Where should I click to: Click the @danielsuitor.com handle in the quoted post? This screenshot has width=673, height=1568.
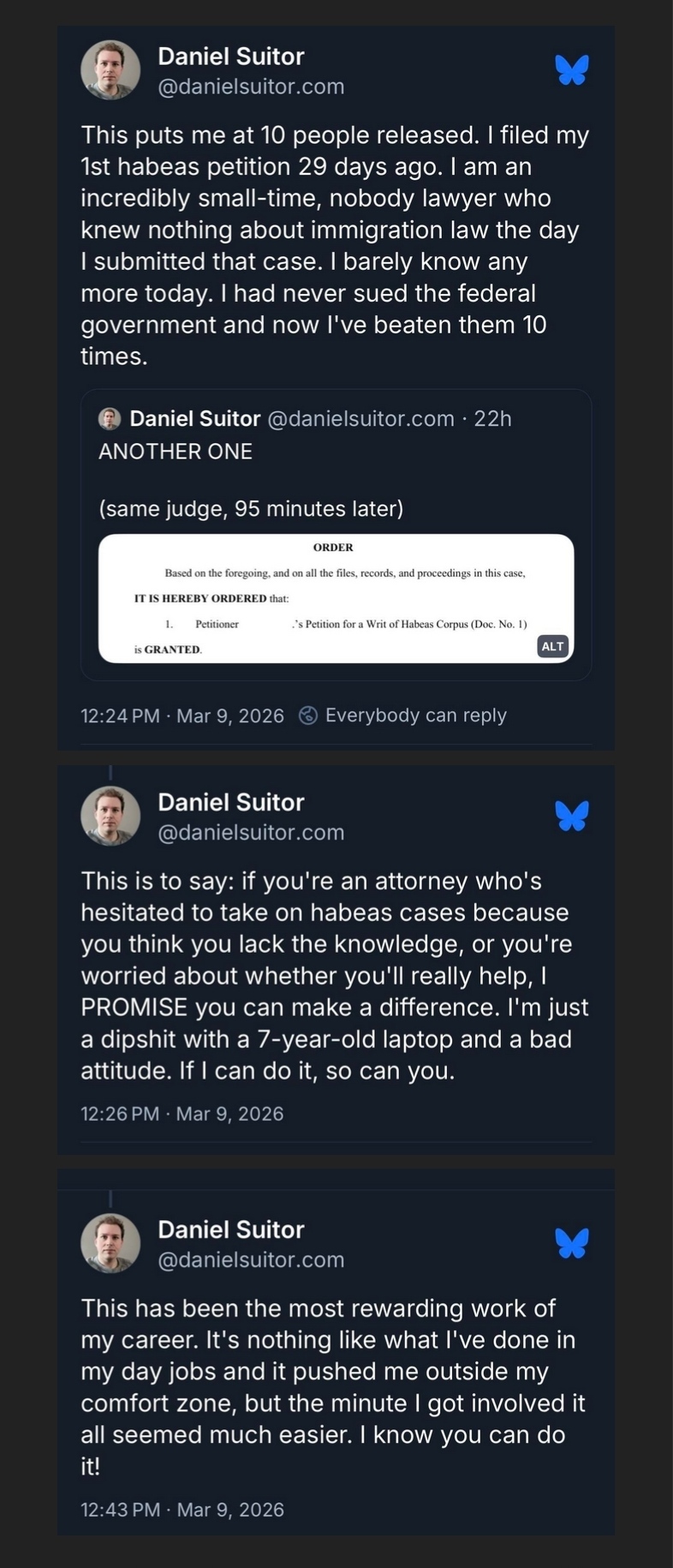tap(360, 419)
